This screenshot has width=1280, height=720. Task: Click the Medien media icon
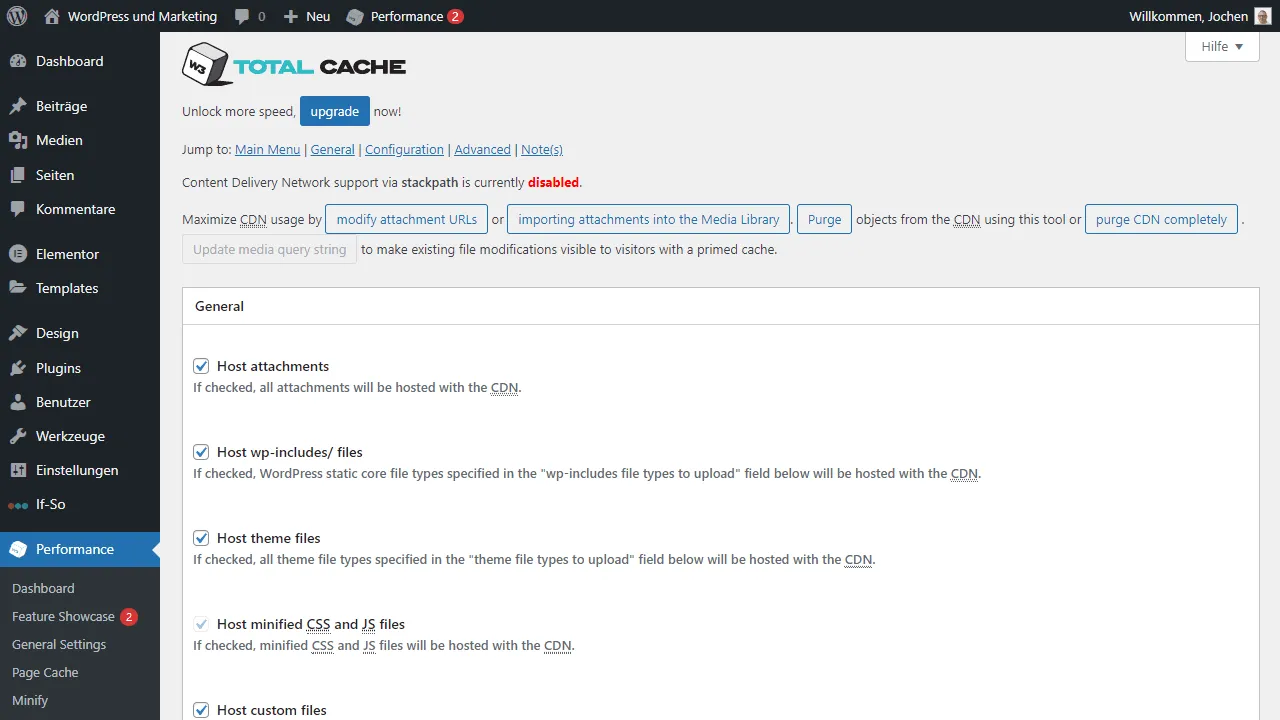[x=18, y=140]
